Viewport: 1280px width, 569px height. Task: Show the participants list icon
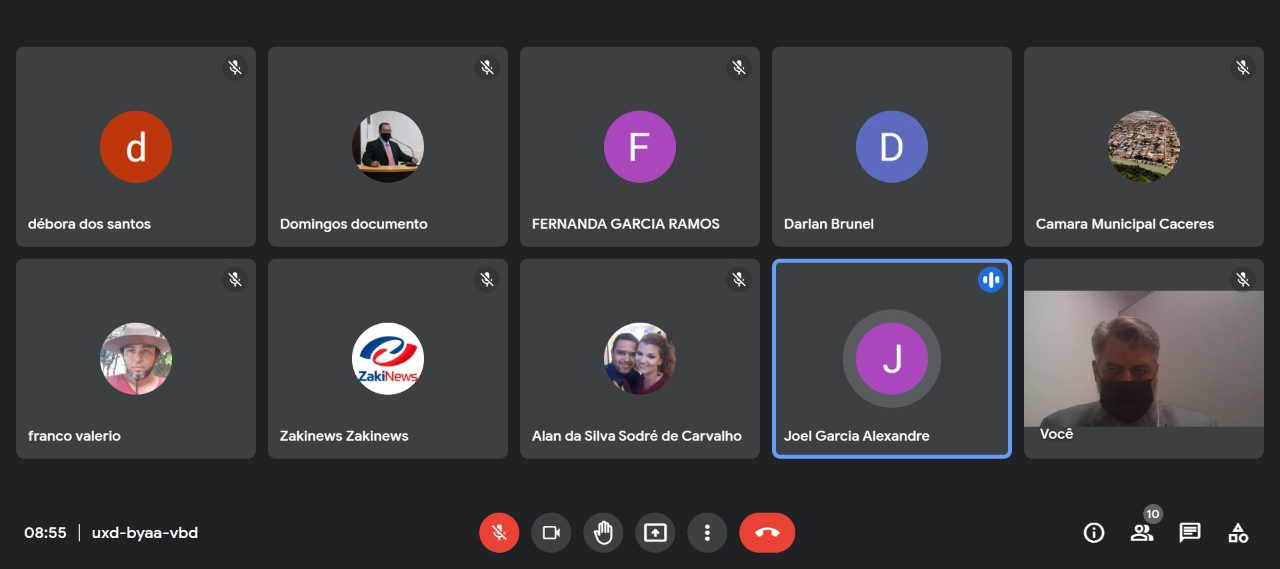[1141, 533]
